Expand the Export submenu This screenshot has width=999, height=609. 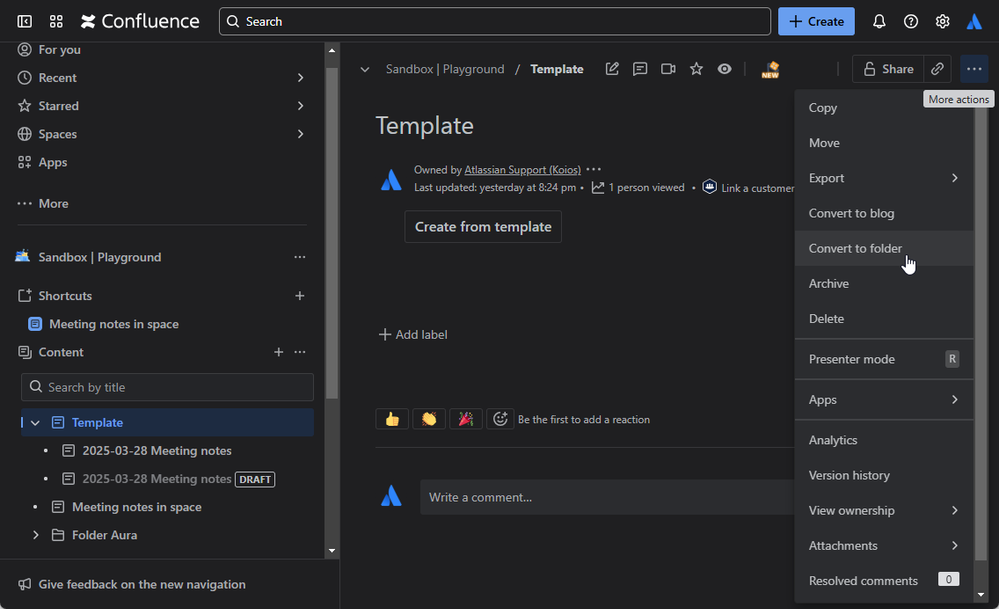tap(883, 178)
